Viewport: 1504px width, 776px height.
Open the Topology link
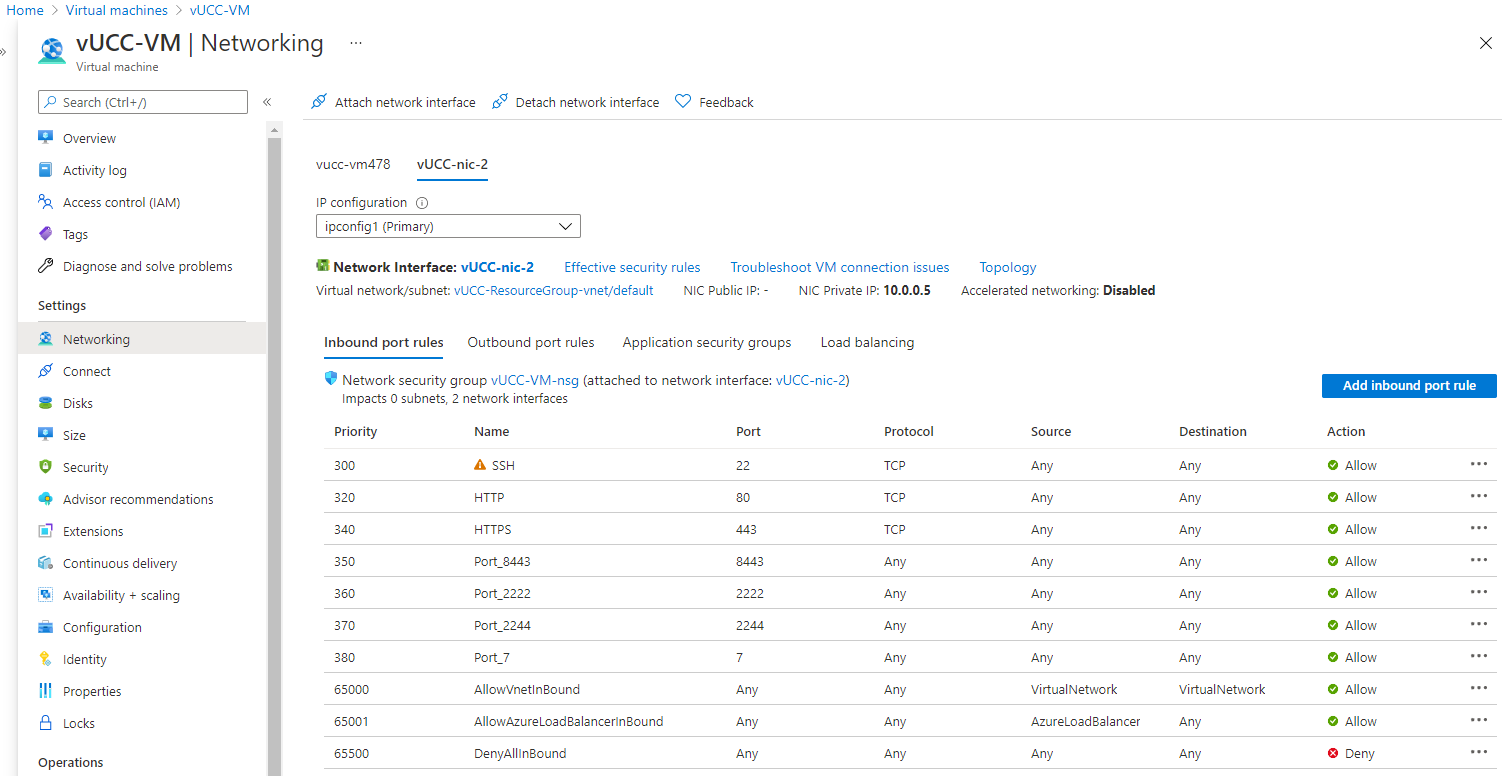pyautogui.click(x=1008, y=267)
